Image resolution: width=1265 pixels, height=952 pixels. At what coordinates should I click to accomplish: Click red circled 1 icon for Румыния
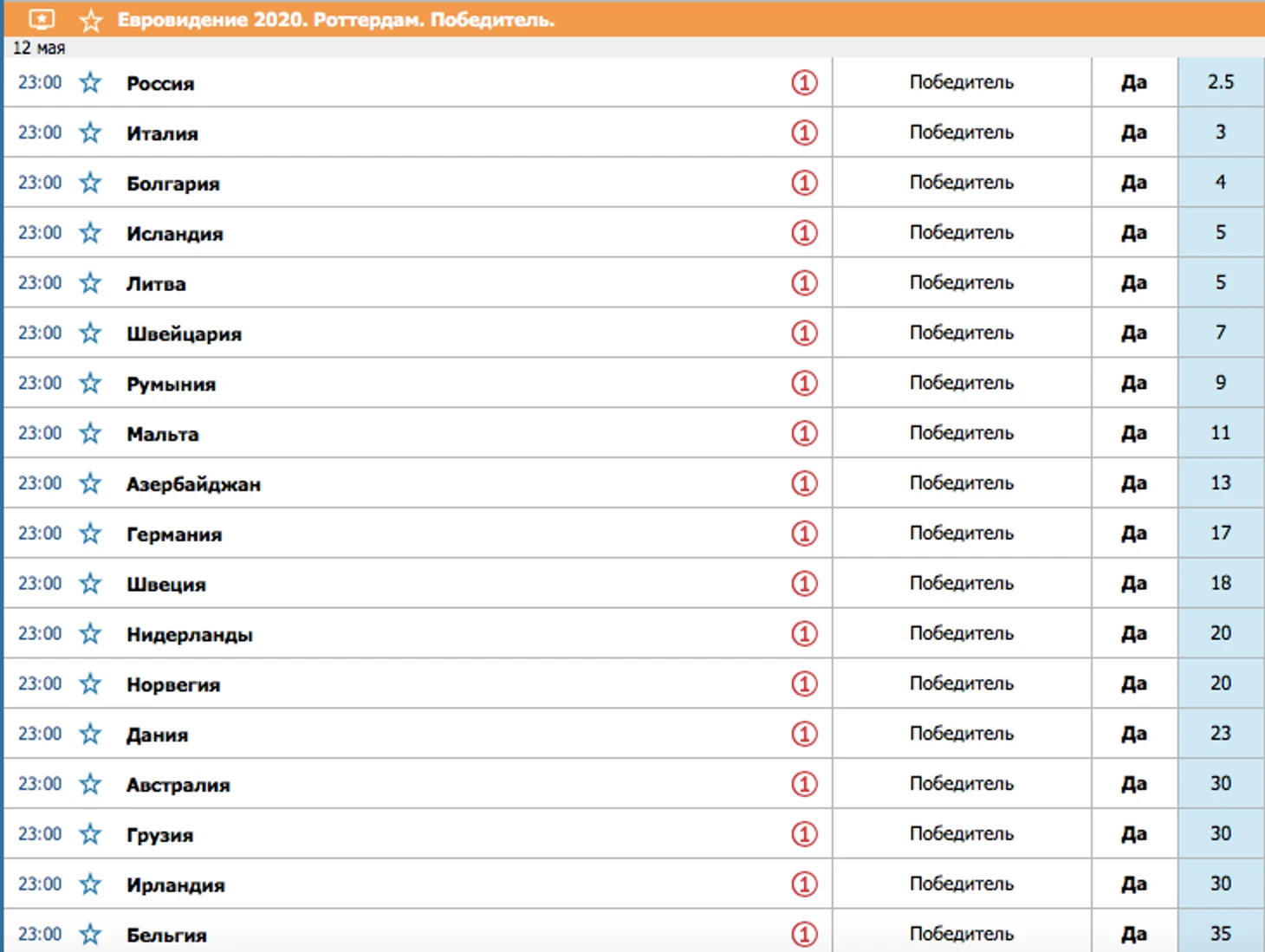(x=804, y=383)
